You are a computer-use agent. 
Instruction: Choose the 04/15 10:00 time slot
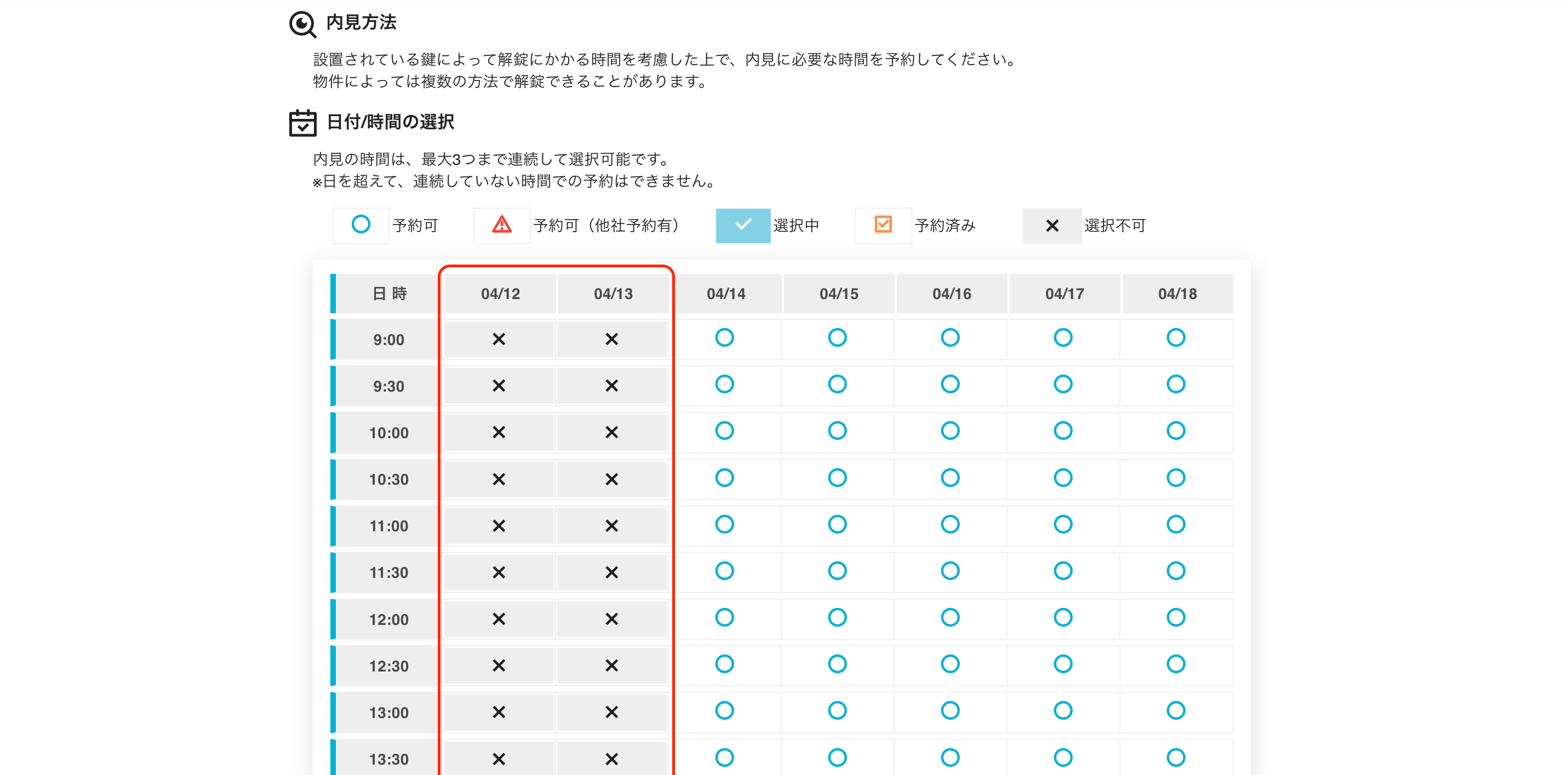coord(838,431)
